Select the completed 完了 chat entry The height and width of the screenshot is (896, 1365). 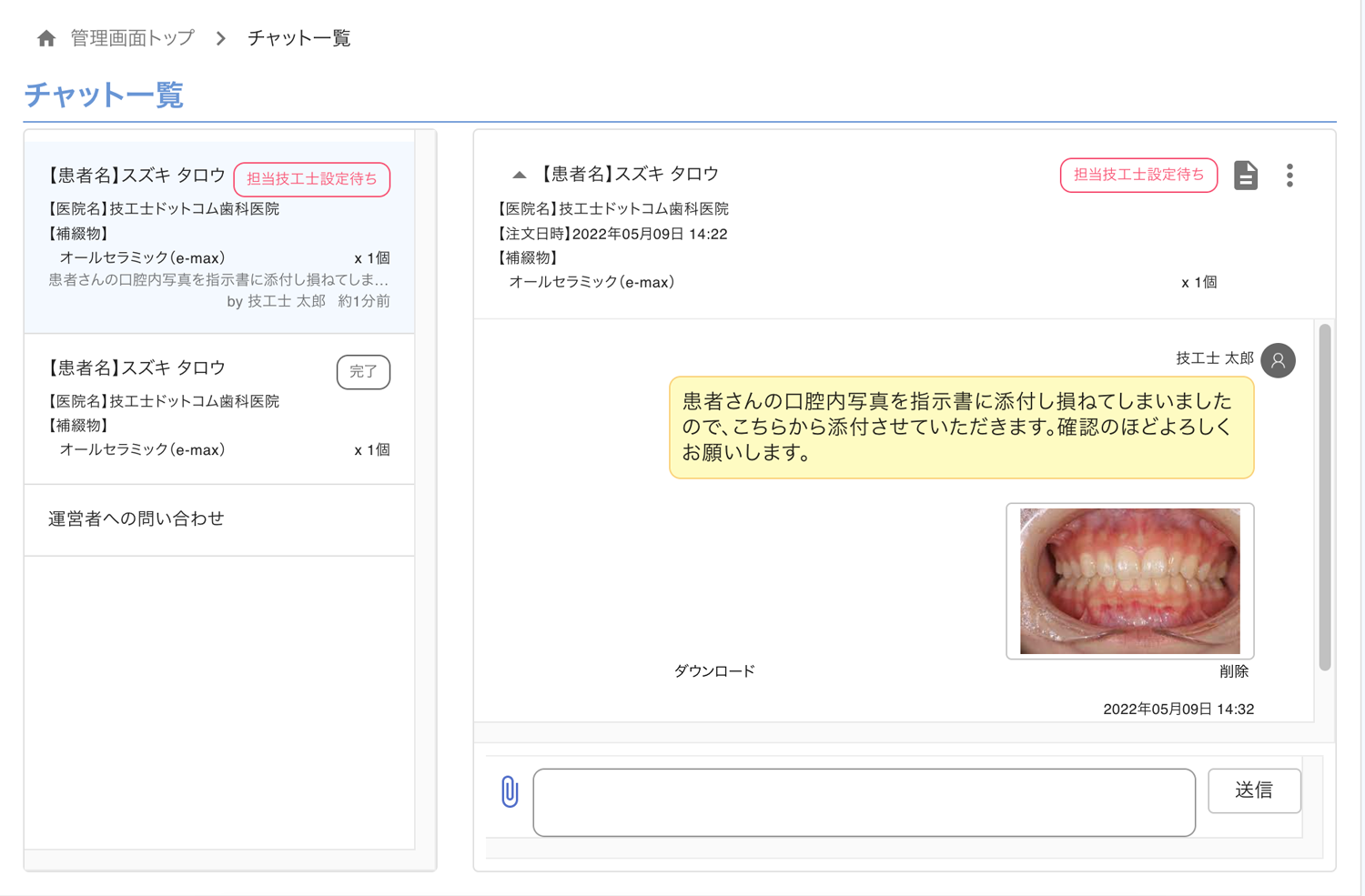182,409
